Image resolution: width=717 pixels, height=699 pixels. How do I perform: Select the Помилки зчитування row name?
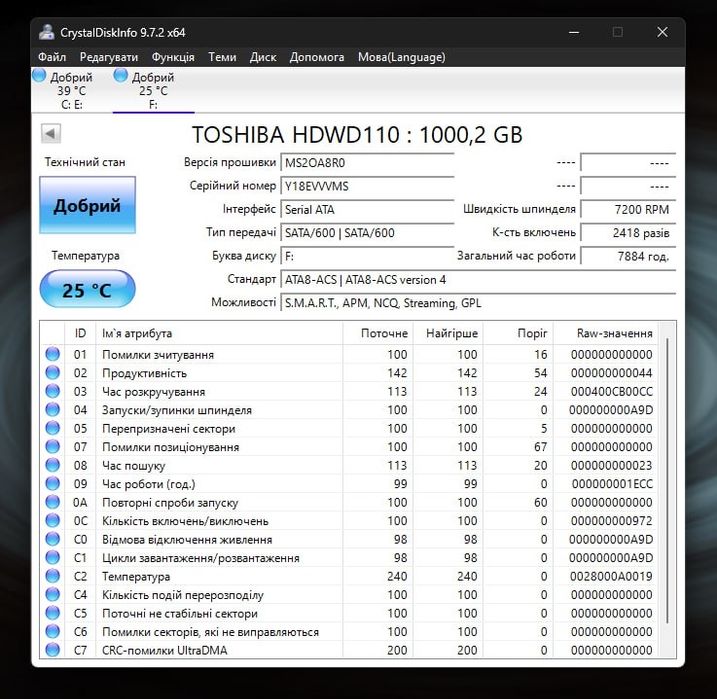(158, 355)
